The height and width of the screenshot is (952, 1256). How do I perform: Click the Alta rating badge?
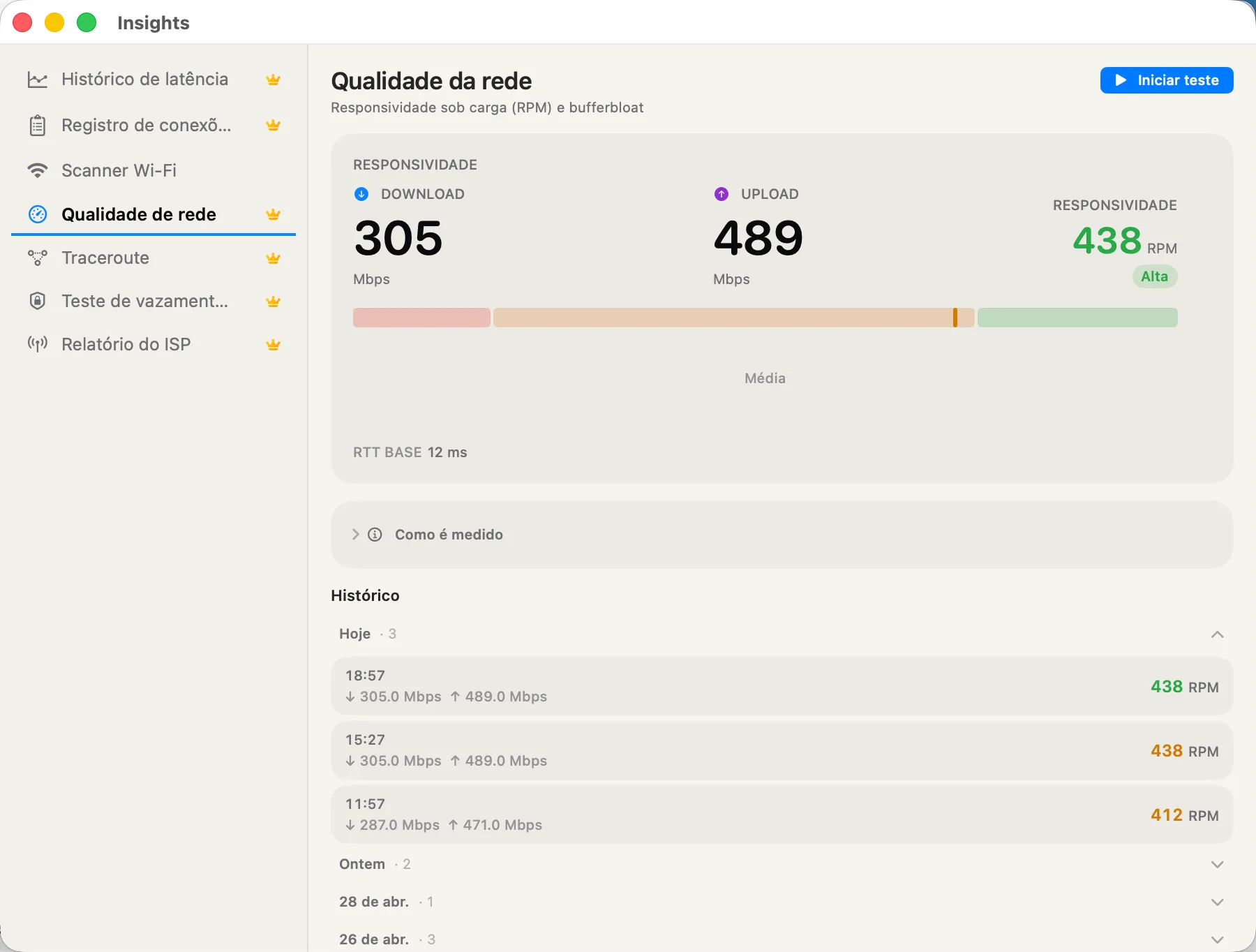pos(1155,276)
